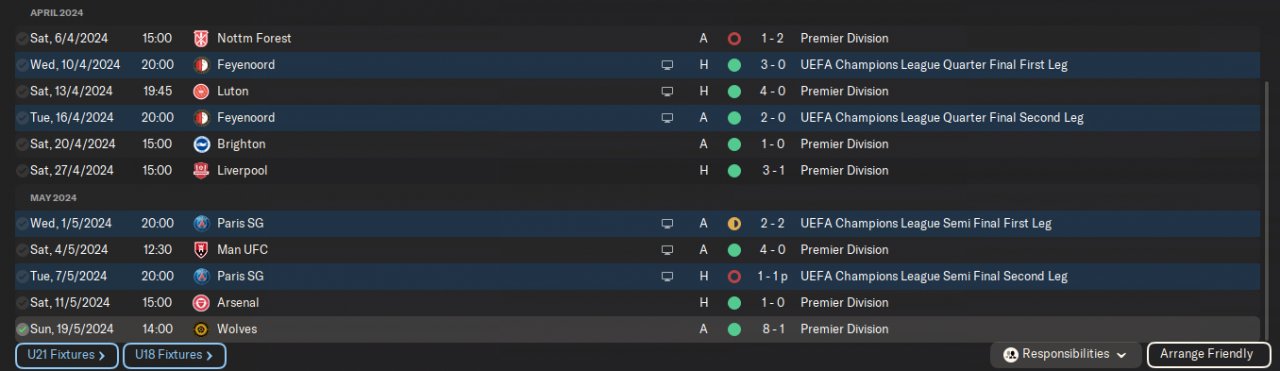Open the 8 - 1 Wolves match result
Screen dimensions: 1280x371
click(x=770, y=328)
